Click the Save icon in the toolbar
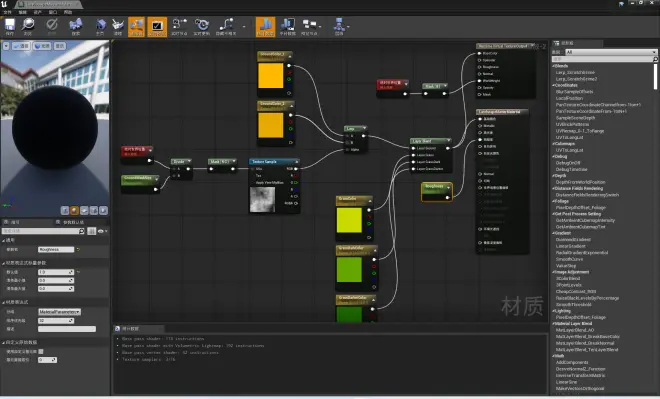This screenshot has width=660, height=399. (x=10, y=25)
